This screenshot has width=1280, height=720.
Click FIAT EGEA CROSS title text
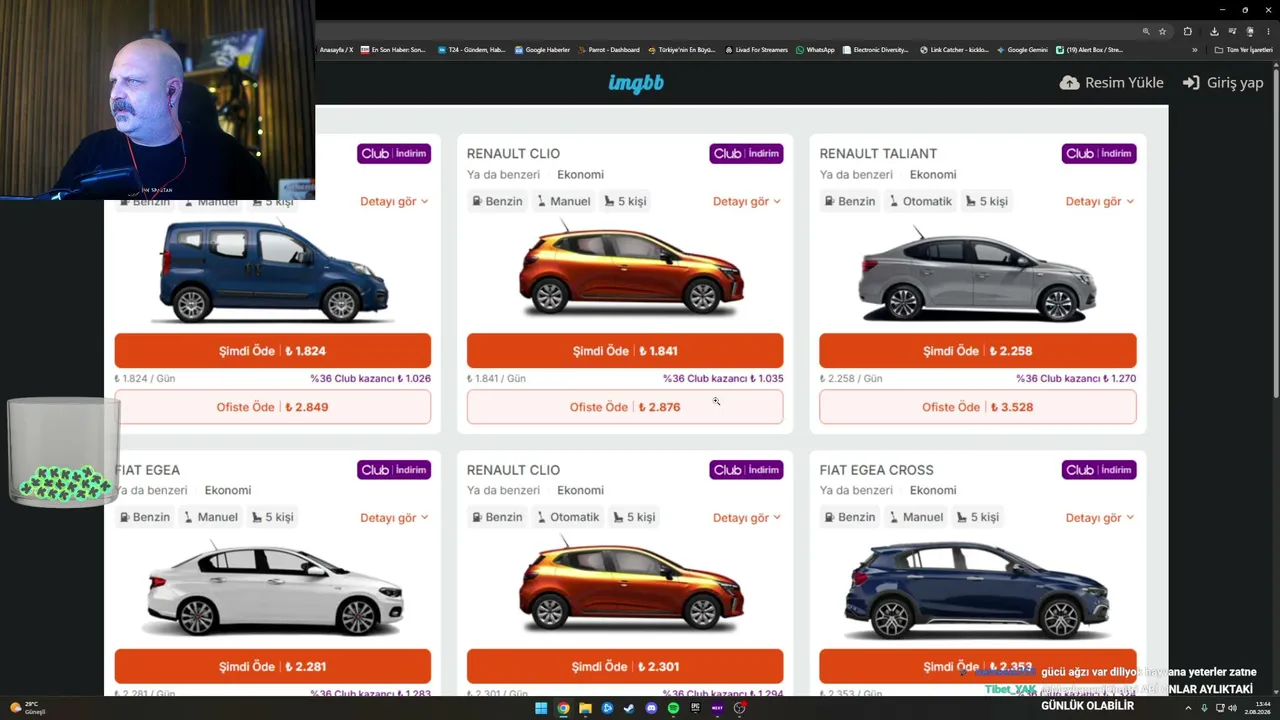pos(876,470)
